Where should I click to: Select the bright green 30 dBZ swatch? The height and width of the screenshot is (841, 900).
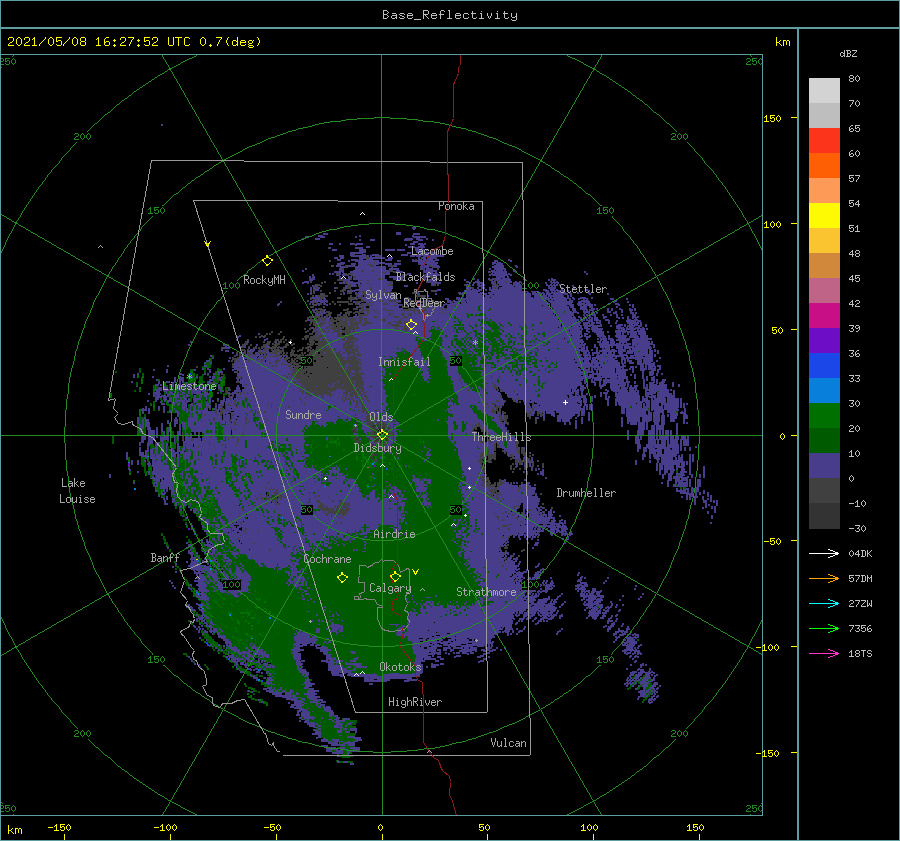824,415
